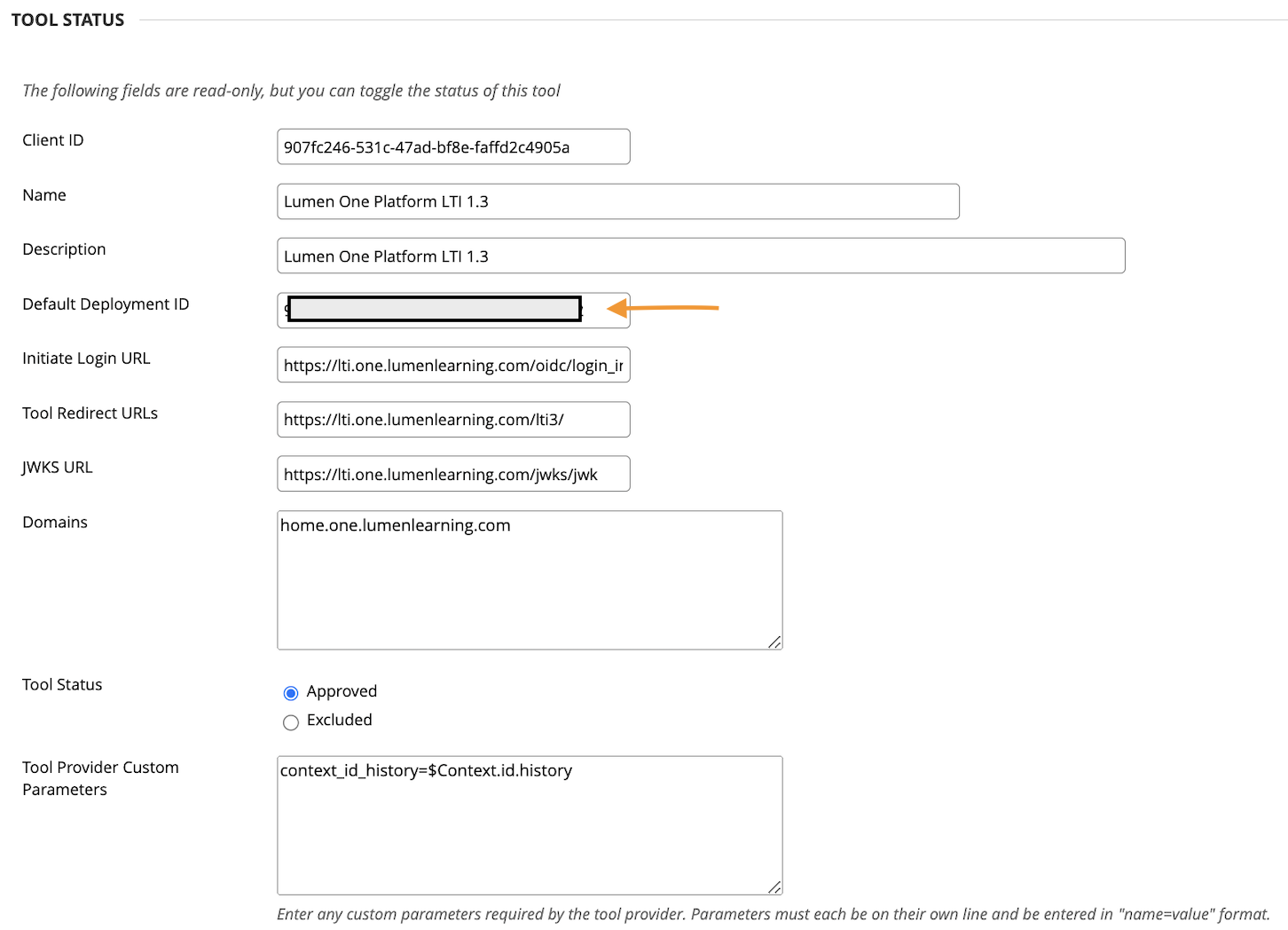
Task: Click inside the Domains text area
Action: pos(529,580)
